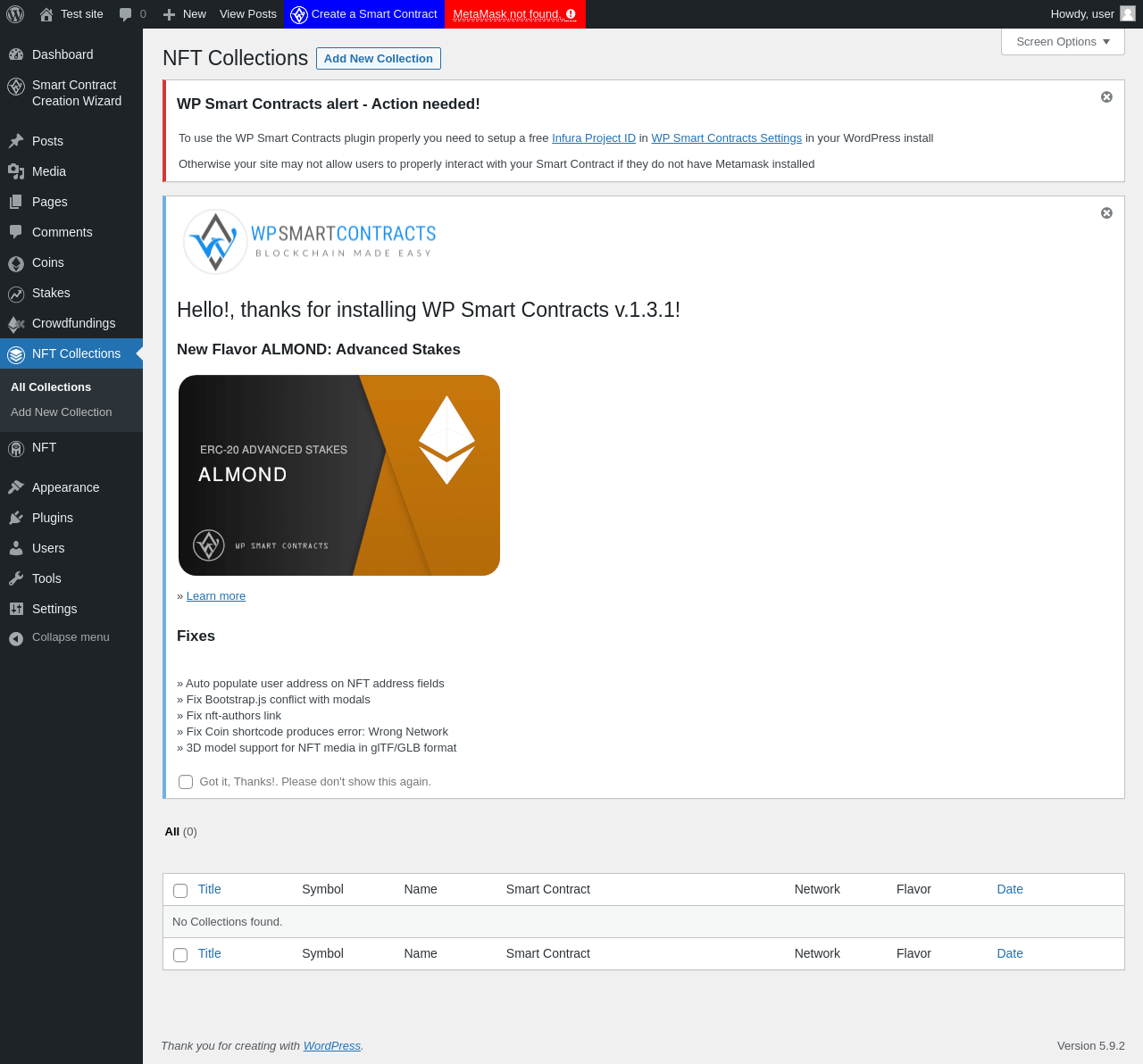Click the Learn more link

coord(216,596)
